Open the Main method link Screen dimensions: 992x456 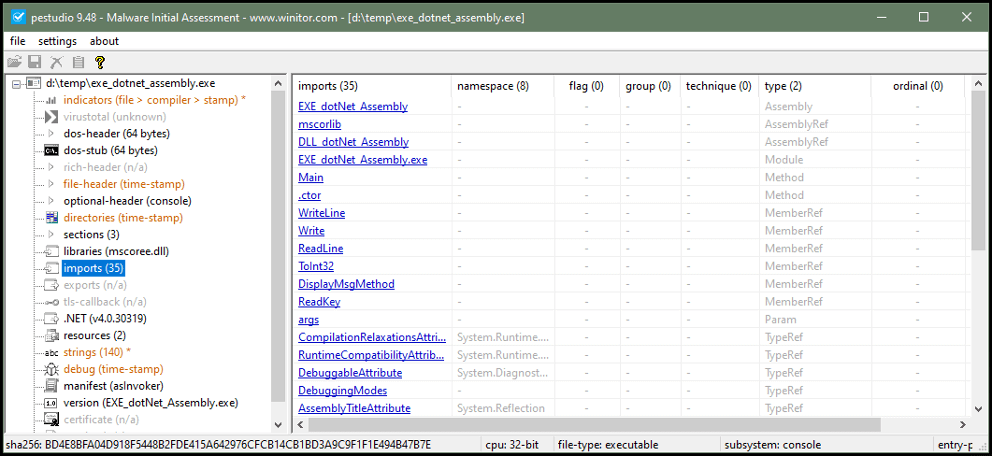tap(311, 177)
